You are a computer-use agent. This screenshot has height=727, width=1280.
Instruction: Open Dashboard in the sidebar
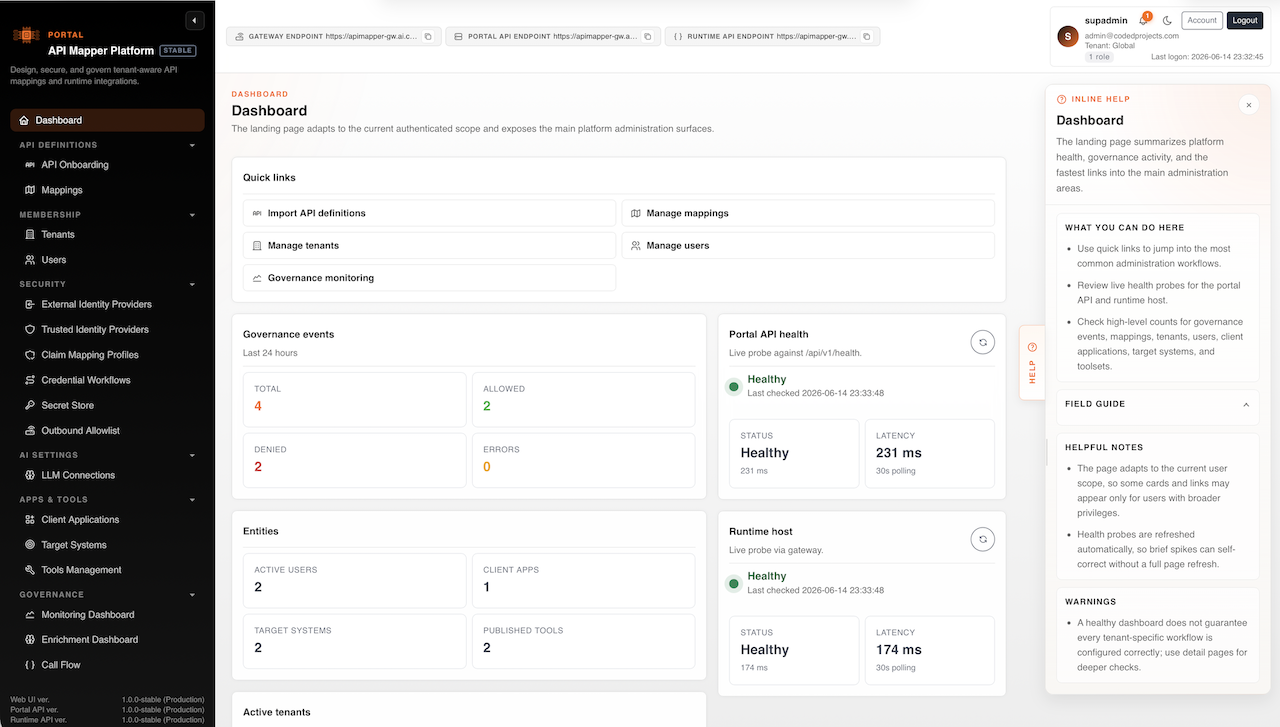pos(107,120)
